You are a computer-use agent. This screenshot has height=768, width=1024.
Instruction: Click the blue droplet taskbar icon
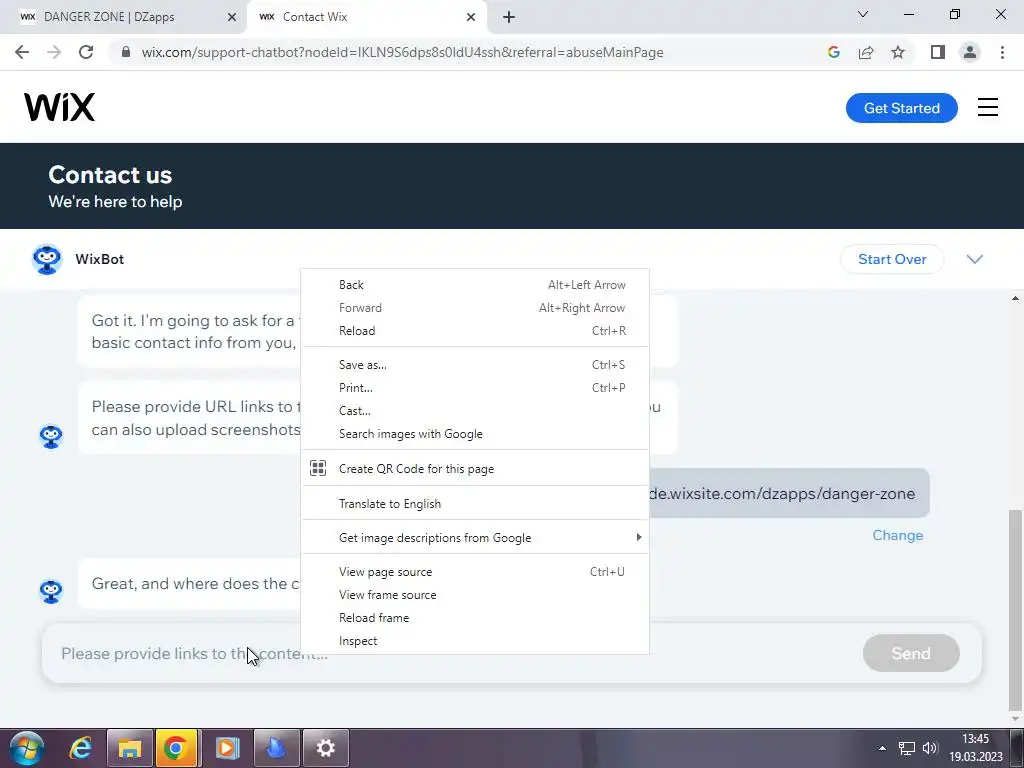[x=276, y=748]
